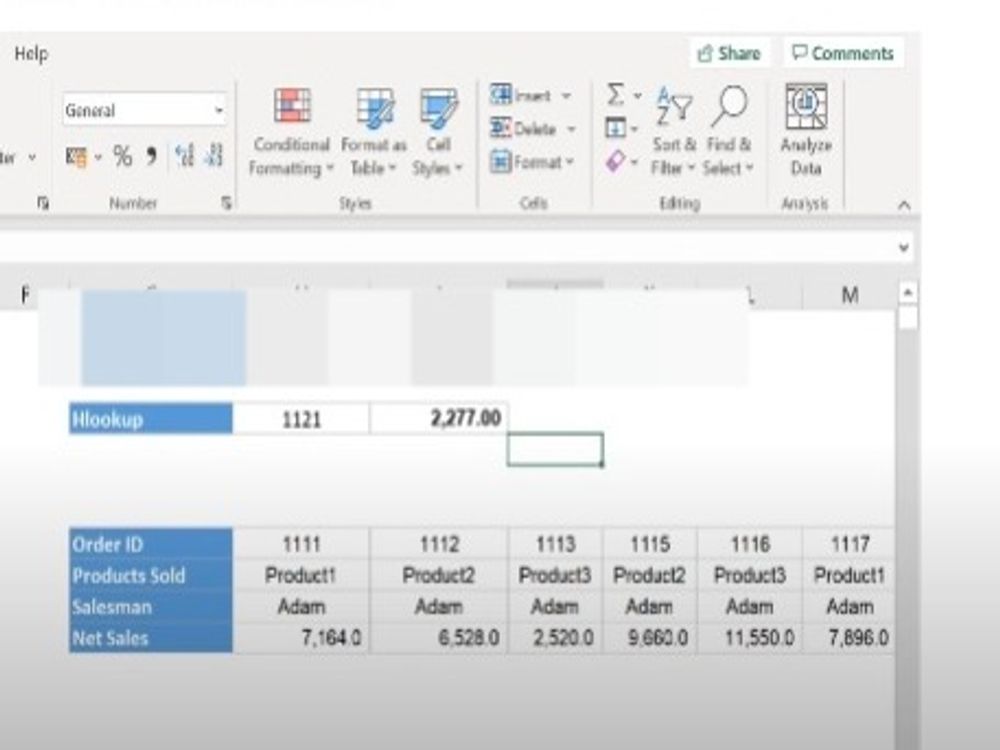Open the Help tab
Viewport: 1000px width, 750px height.
[31, 54]
